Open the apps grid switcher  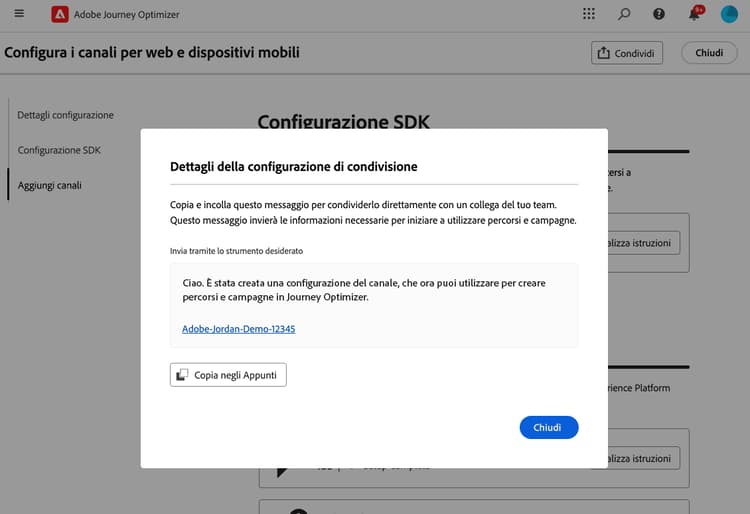pos(589,14)
